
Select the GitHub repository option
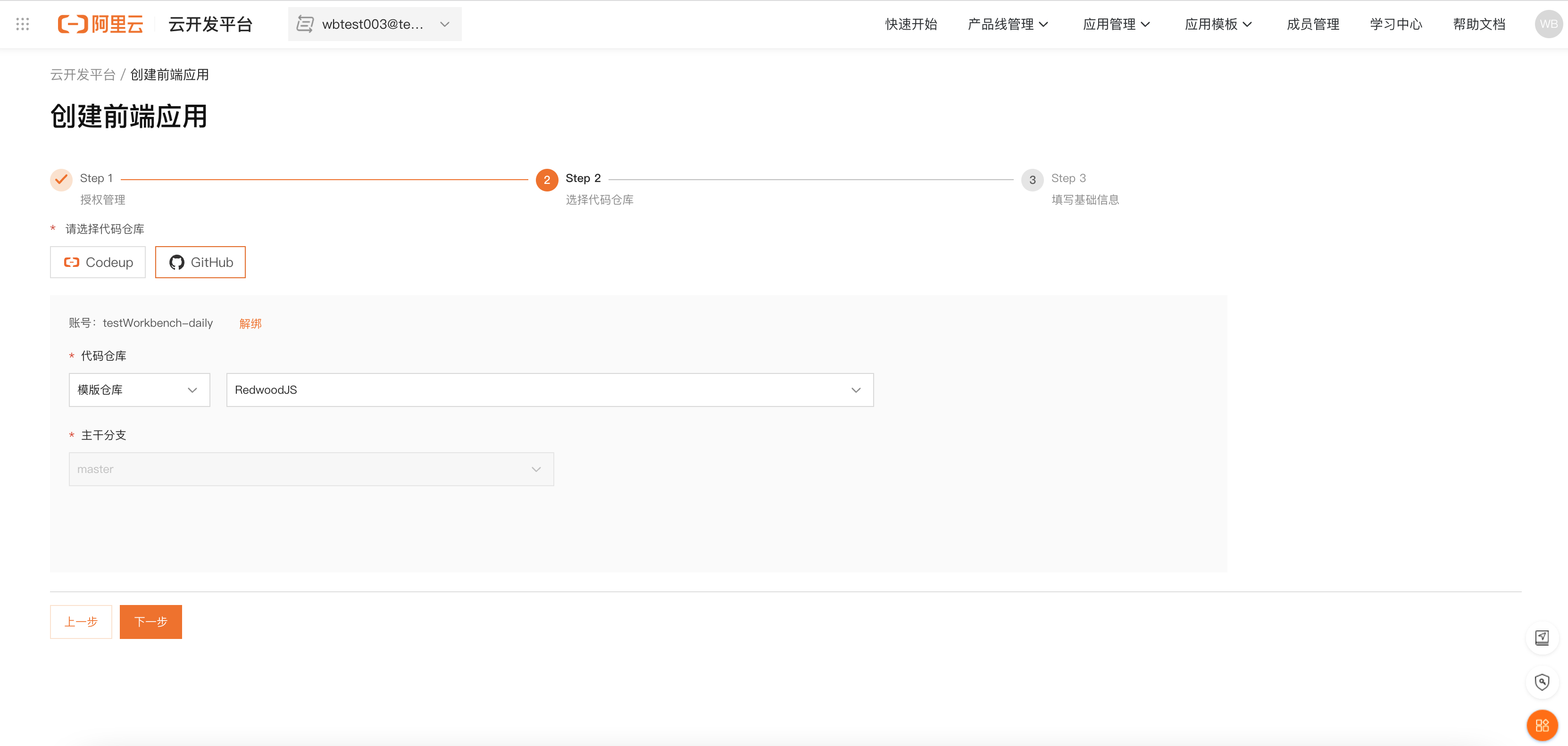[200, 262]
